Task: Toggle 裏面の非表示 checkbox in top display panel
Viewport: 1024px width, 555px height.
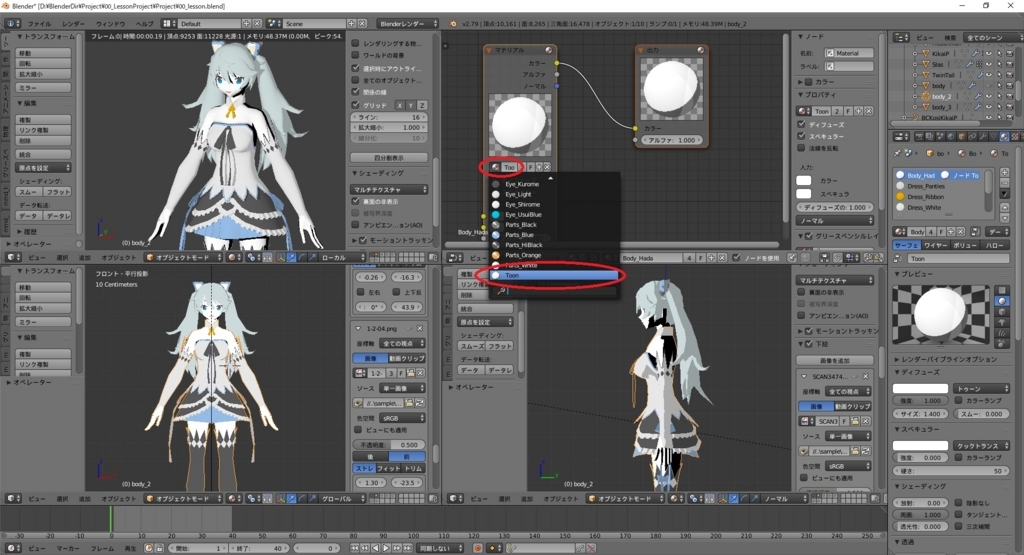Action: (x=356, y=201)
